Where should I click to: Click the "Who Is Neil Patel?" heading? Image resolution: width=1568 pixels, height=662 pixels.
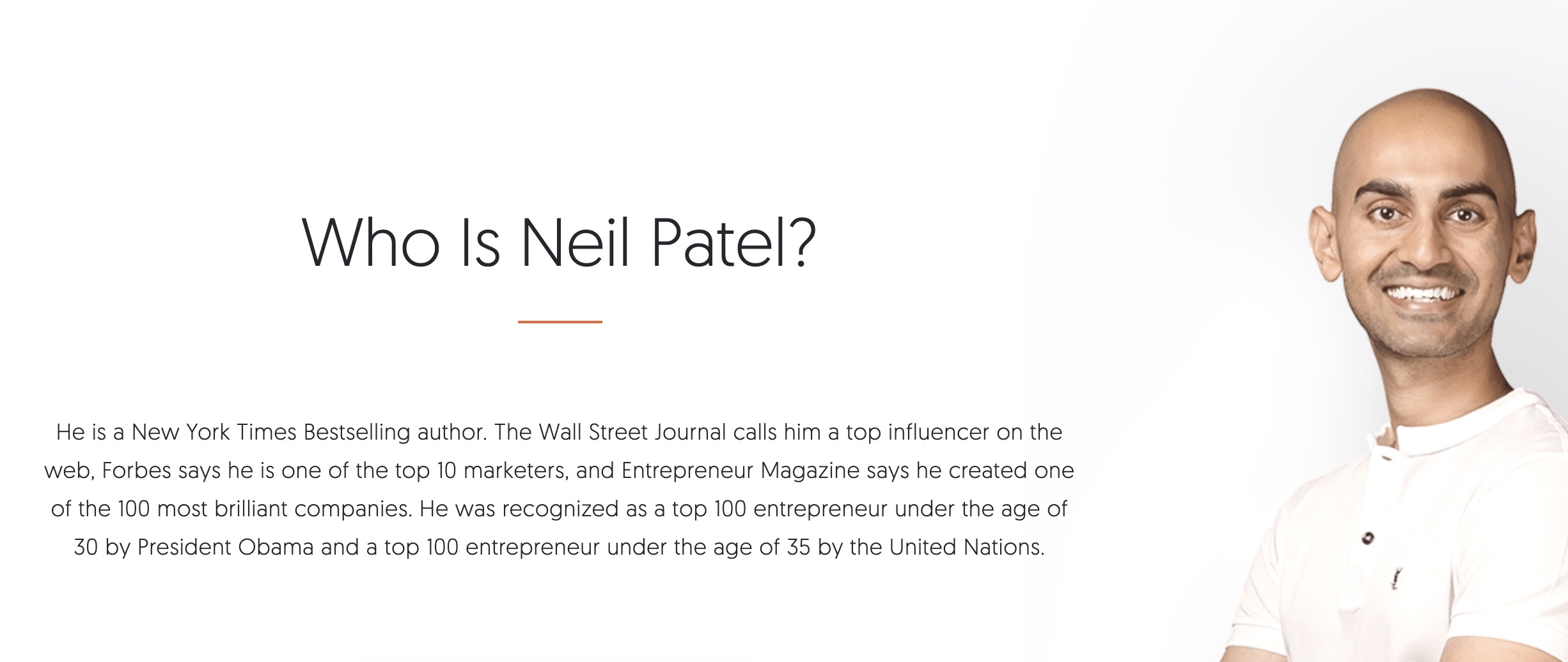pos(559,243)
